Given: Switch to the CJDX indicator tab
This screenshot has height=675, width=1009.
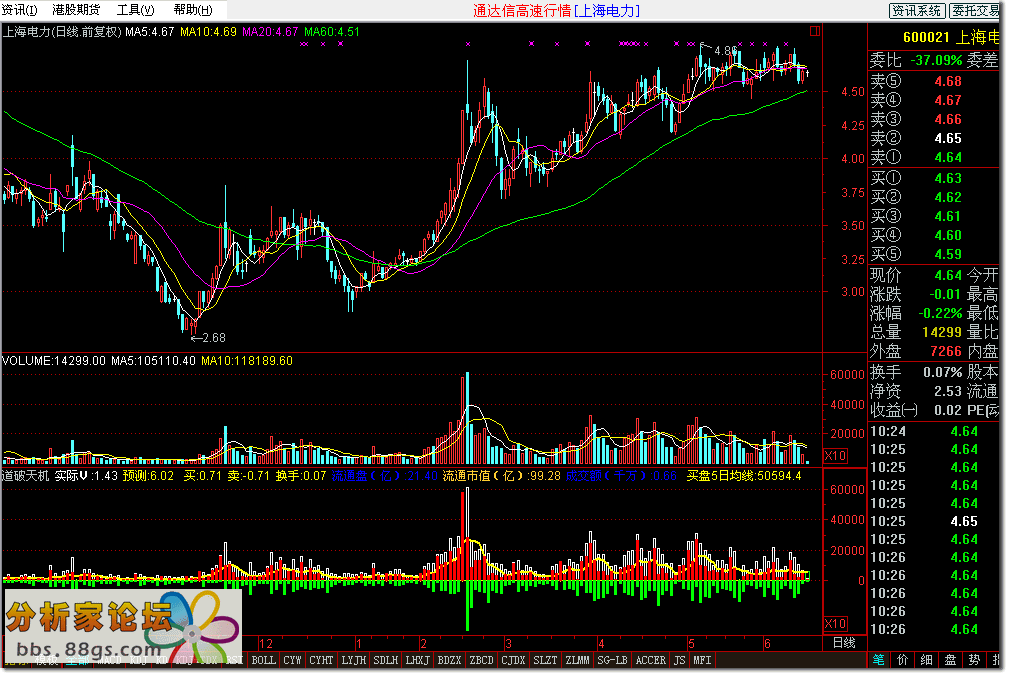Looking at the screenshot, I should (x=513, y=660).
